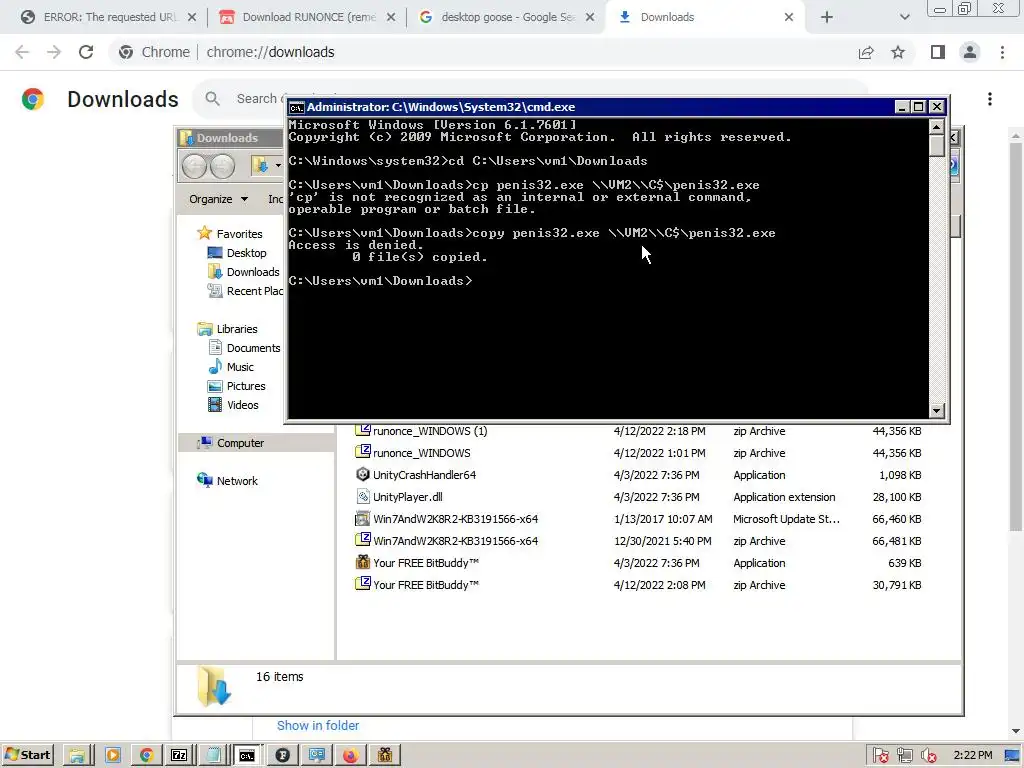Reload the Chrome downloads page

coord(86,52)
